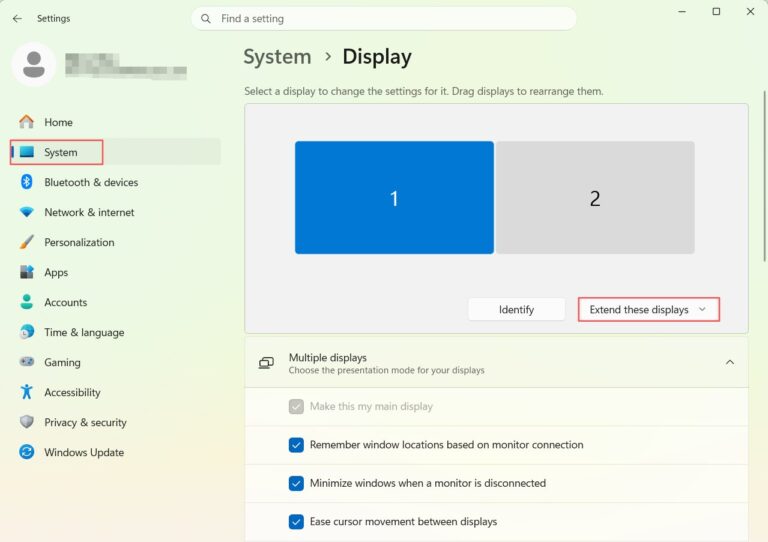Viewport: 768px width, 542px height.
Task: Click the Display breadcrumb title
Action: [377, 57]
